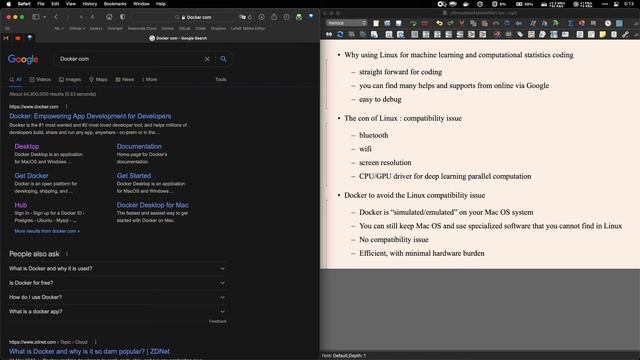This screenshot has height=360, width=640.
Task: Expand "How do I use Docker?" question
Action: click(117, 297)
